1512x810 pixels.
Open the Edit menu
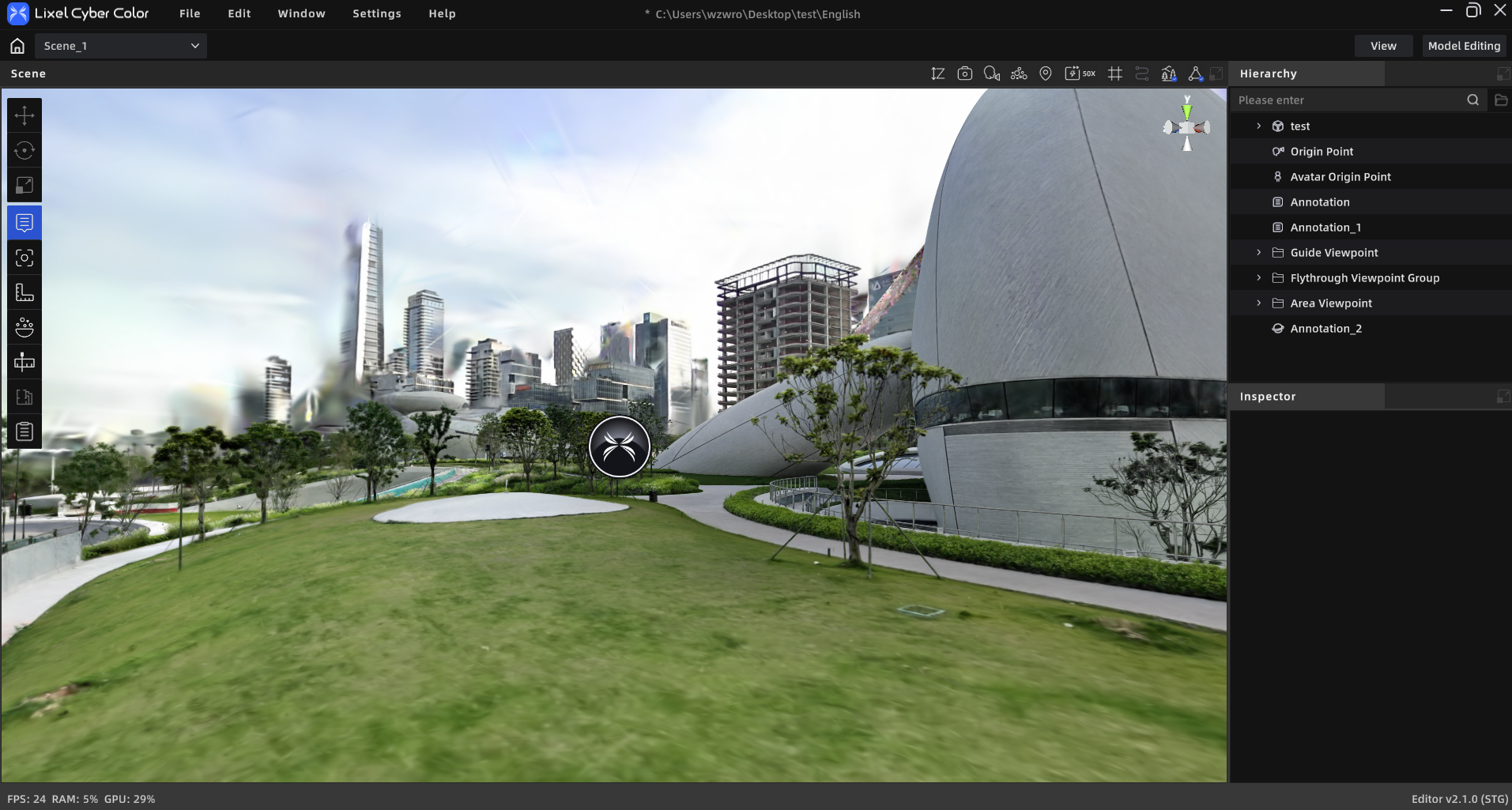(239, 13)
